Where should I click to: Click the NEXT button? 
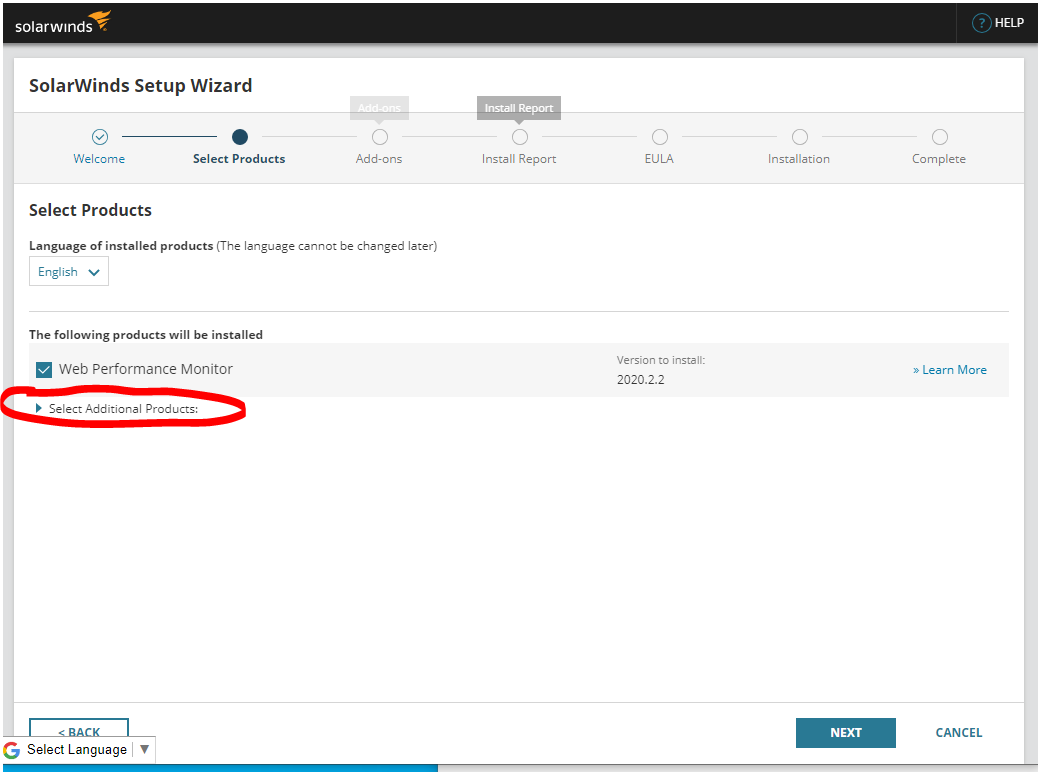point(845,732)
